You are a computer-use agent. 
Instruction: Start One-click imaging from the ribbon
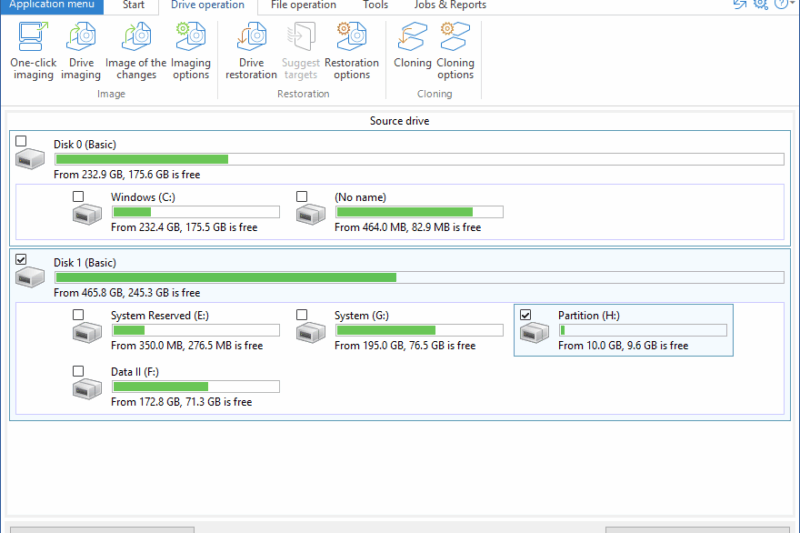(x=33, y=51)
